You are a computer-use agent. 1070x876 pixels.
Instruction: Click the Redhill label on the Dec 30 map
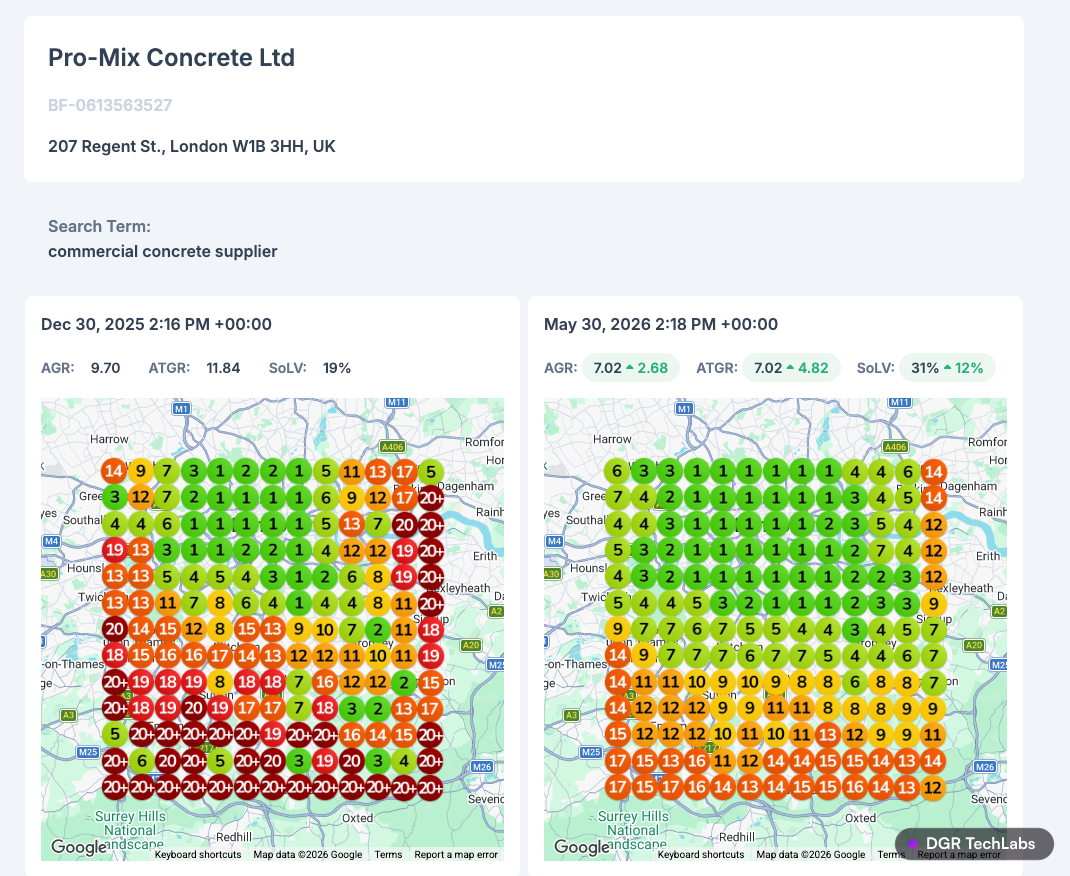(234, 836)
